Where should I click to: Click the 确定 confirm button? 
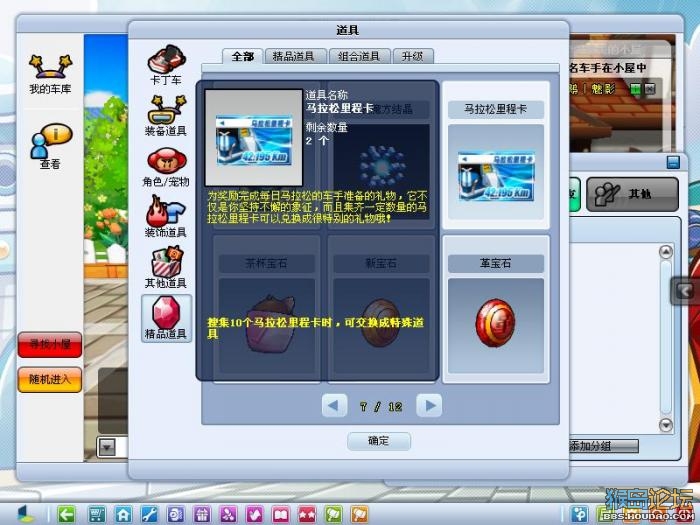click(379, 441)
